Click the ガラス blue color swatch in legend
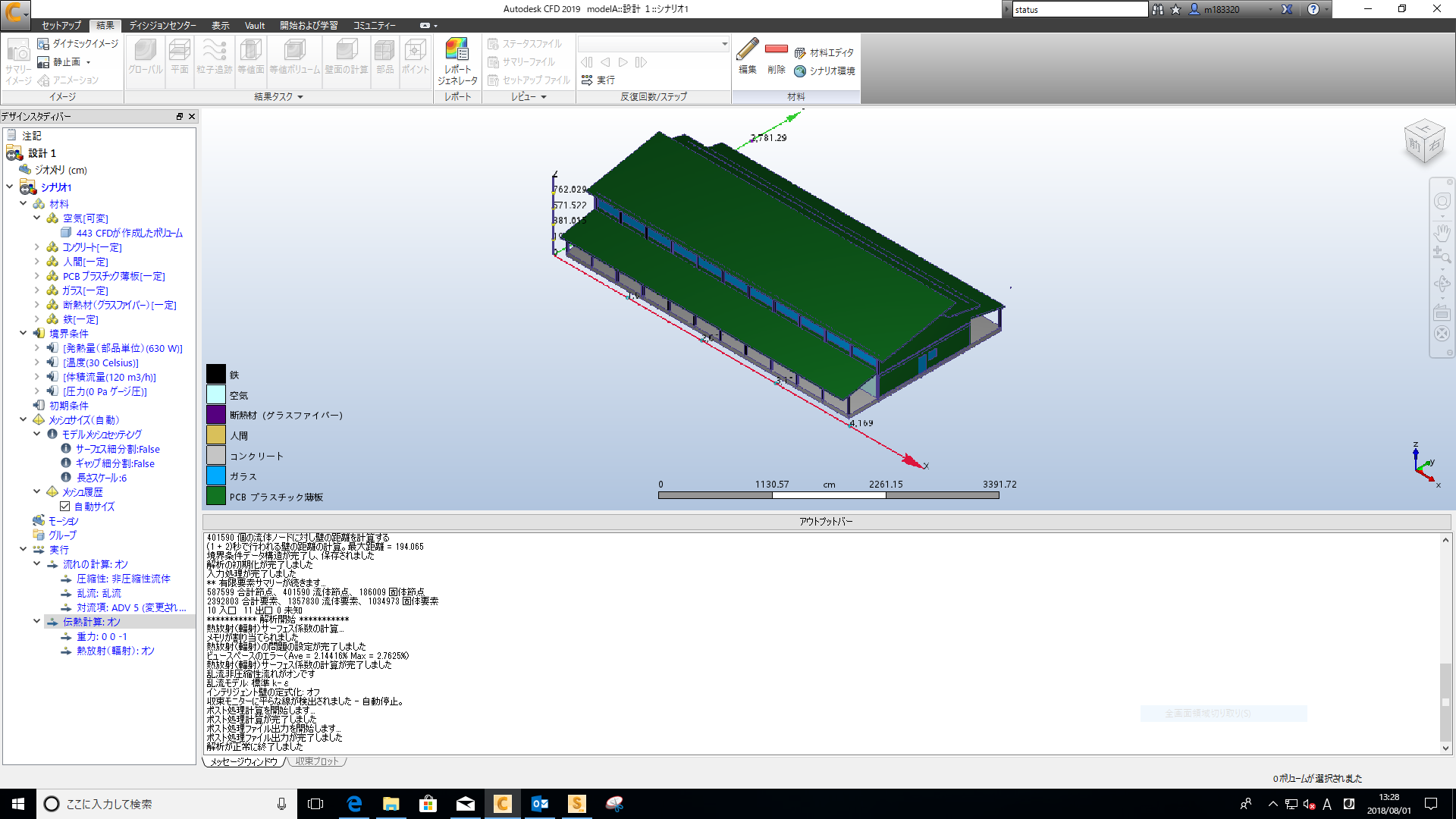 (216, 475)
